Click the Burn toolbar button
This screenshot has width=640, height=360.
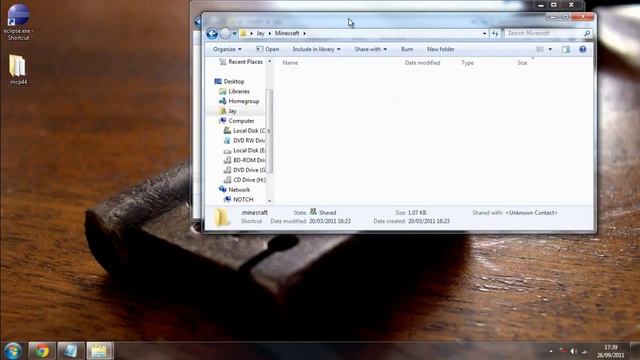click(x=407, y=49)
